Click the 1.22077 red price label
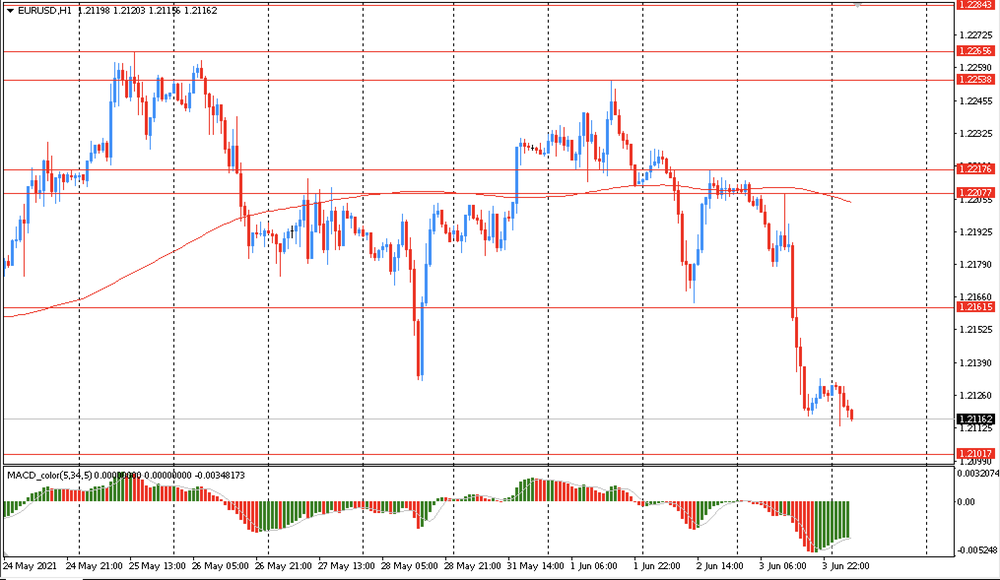Image resolution: width=1000 pixels, height=580 pixels. (974, 193)
